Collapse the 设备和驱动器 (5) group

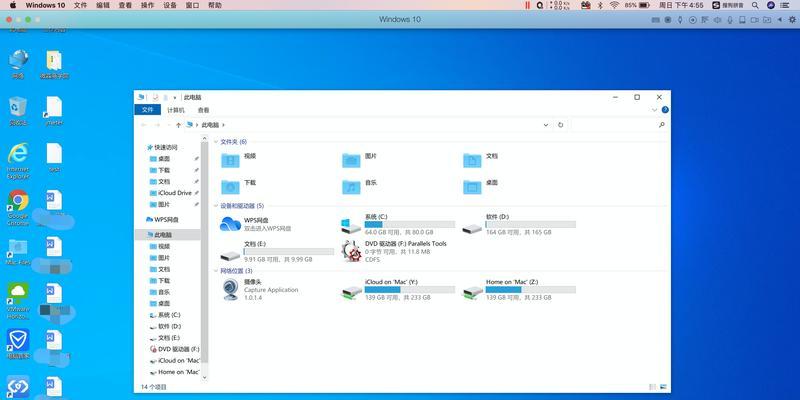(216, 206)
